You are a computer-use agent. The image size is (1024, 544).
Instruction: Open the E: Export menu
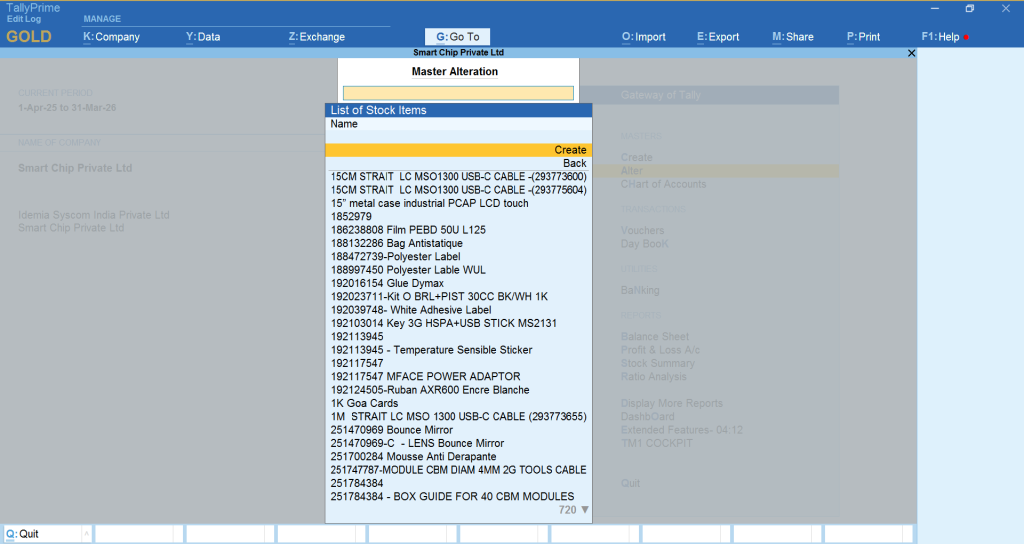718,37
